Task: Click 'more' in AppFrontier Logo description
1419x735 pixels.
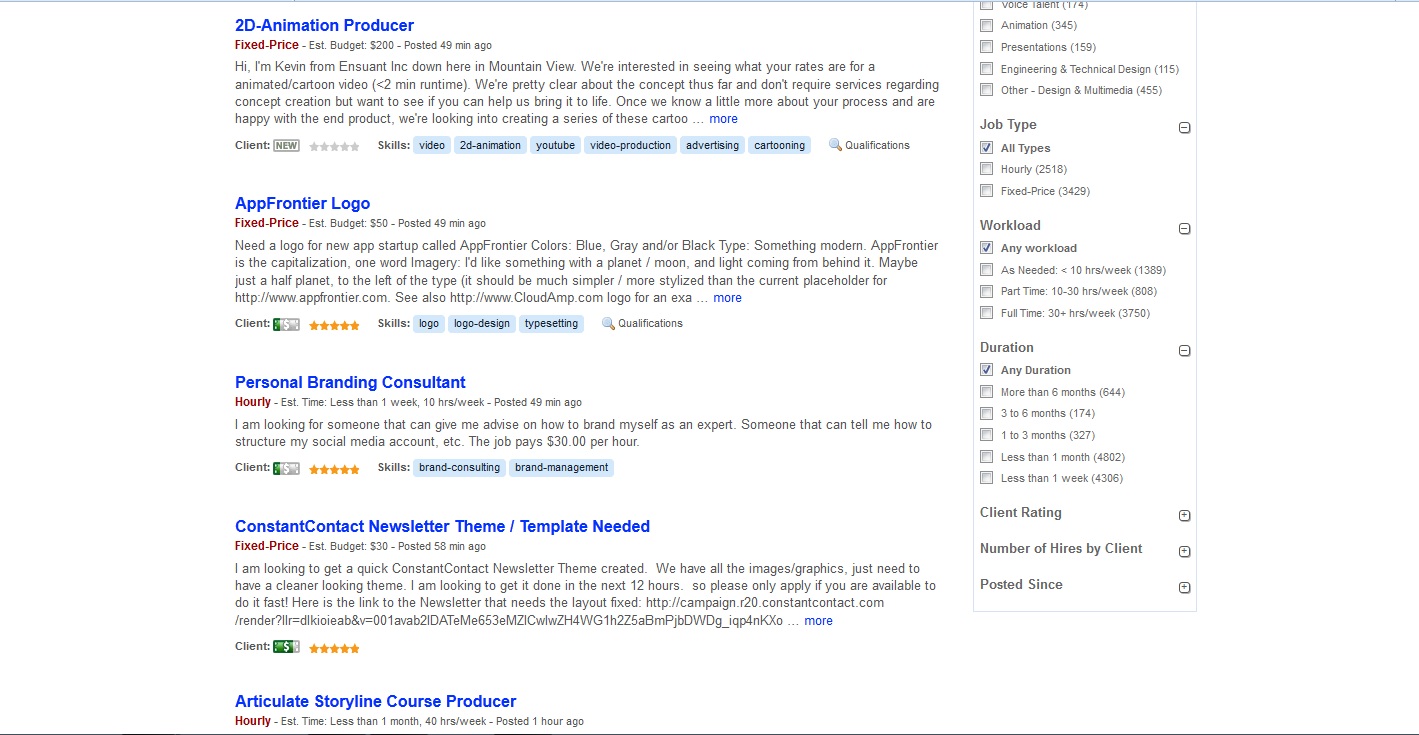Action: coord(727,298)
